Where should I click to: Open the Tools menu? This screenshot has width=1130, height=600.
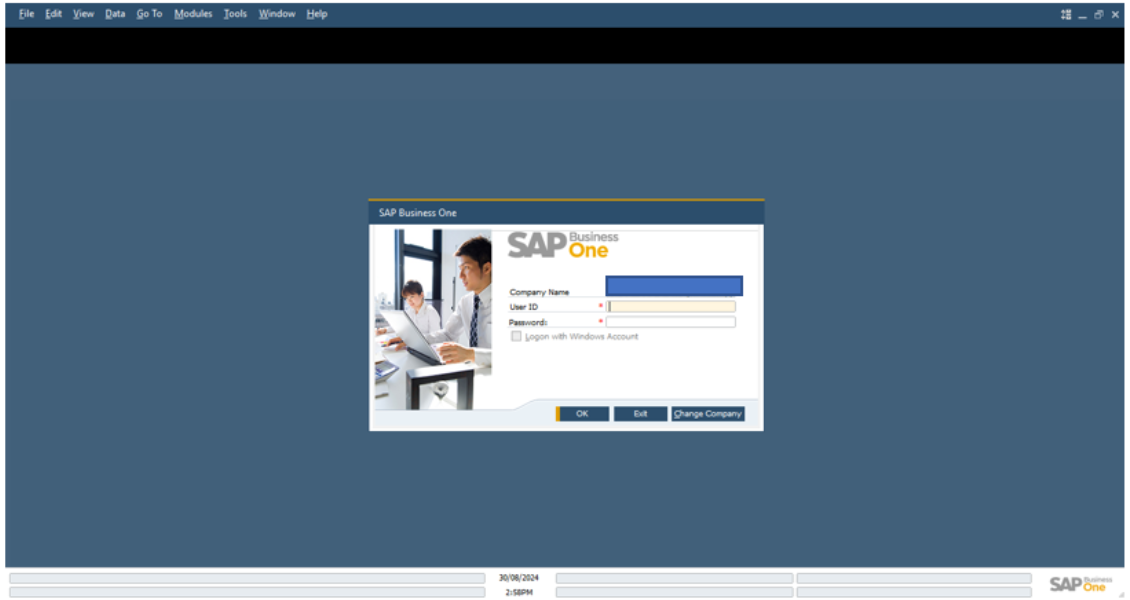click(235, 14)
